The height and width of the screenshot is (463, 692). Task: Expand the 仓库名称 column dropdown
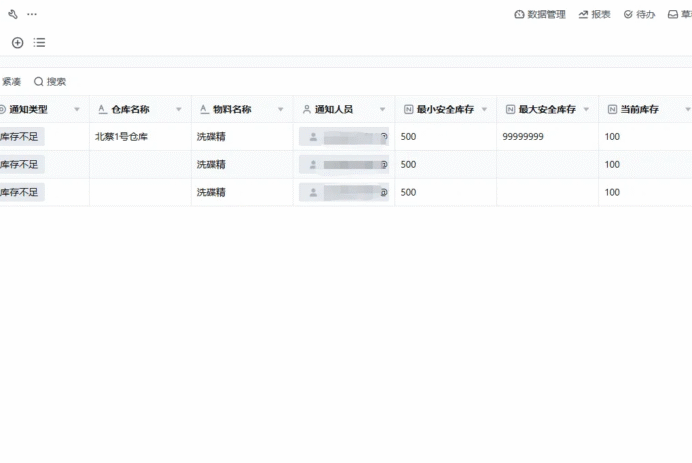pos(179,109)
